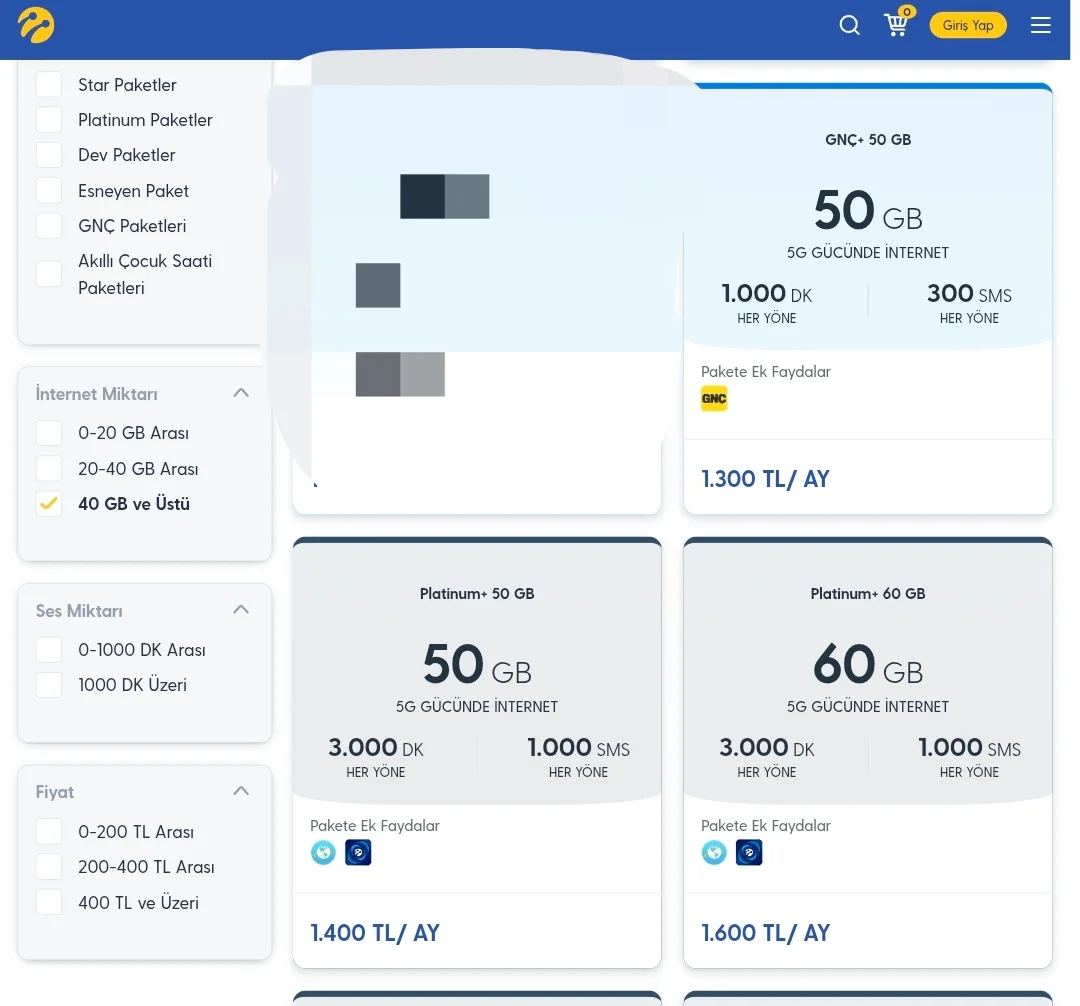The height and width of the screenshot is (1006, 1080).
Task: Click İnternet Miktarı filter heading
Action: [96, 394]
